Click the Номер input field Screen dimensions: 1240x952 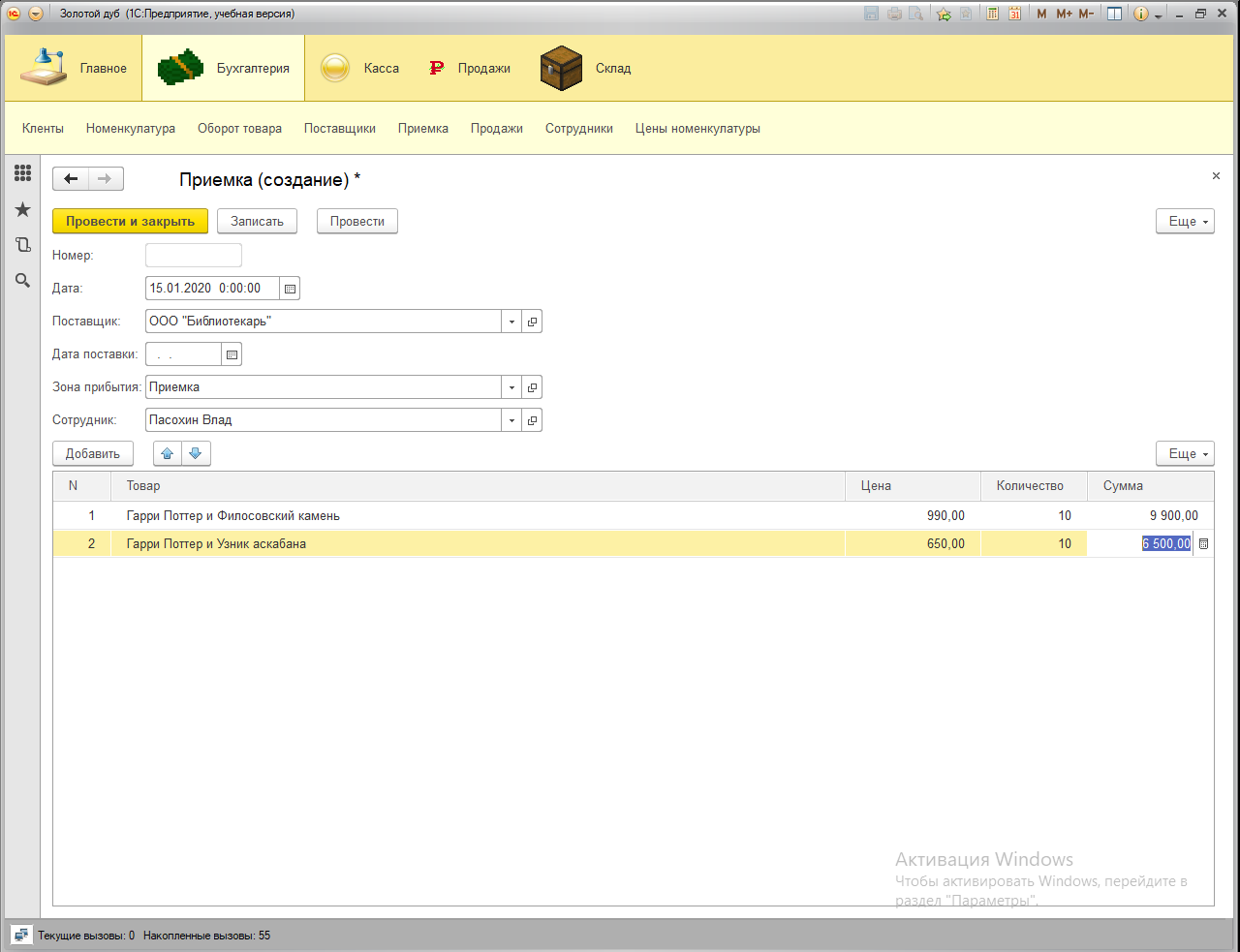point(194,255)
